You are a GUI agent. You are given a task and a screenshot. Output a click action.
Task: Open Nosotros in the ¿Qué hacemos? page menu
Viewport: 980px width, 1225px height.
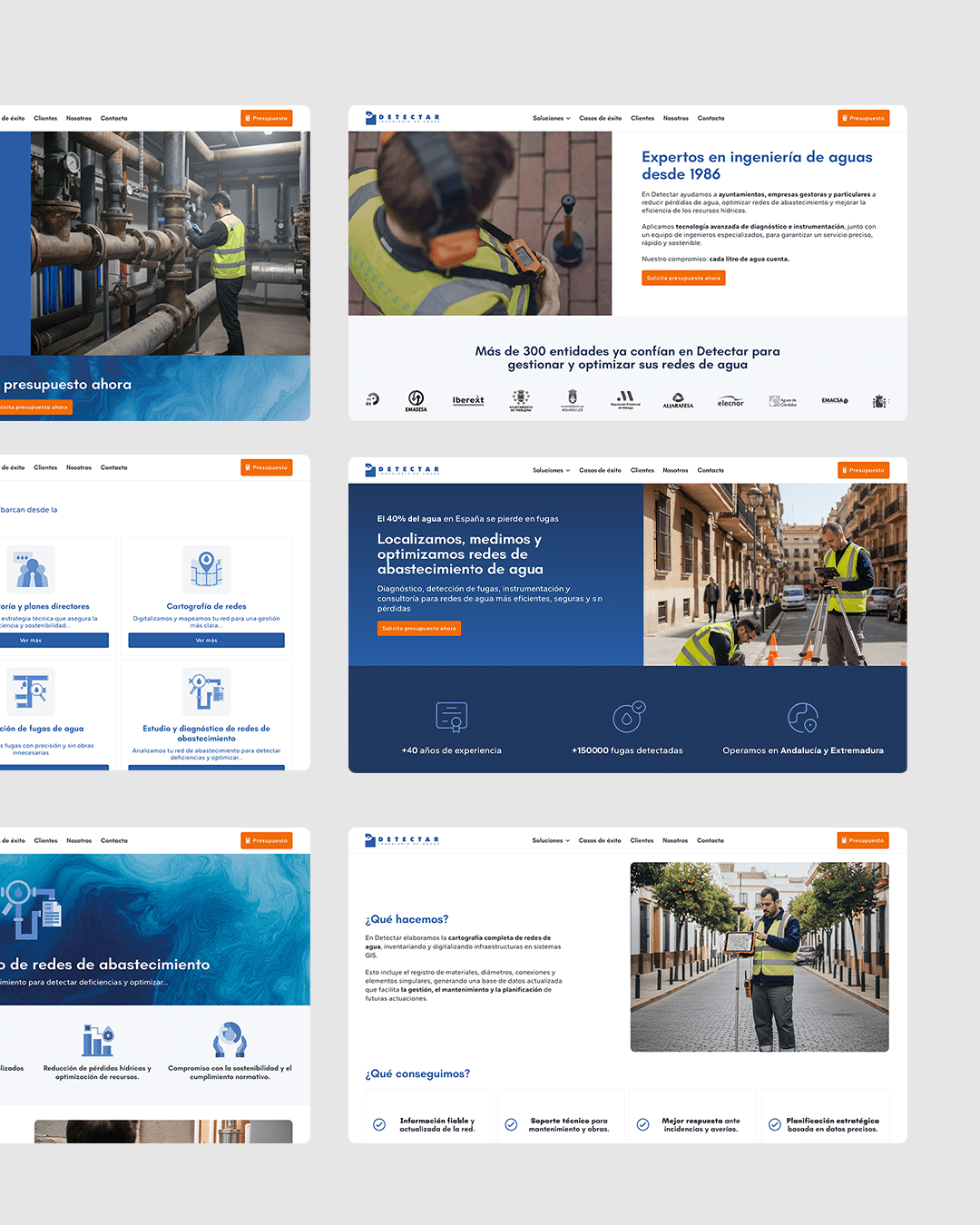click(675, 840)
